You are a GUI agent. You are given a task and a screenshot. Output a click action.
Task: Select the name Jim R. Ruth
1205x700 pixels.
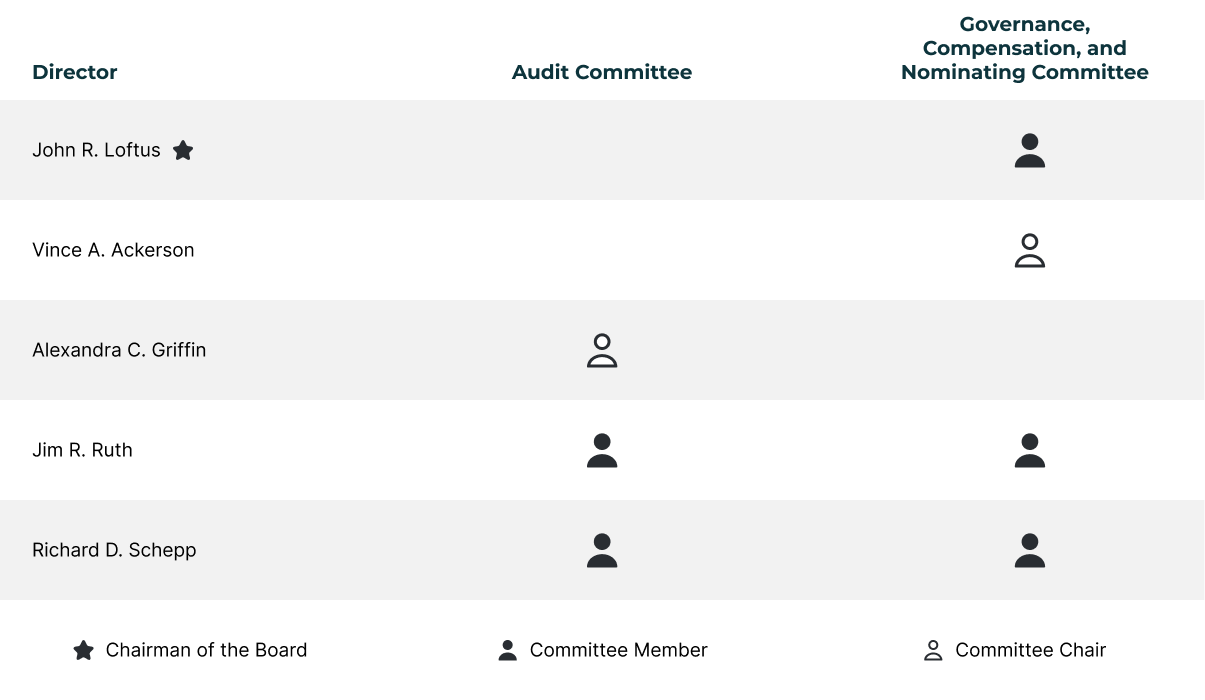[82, 450]
